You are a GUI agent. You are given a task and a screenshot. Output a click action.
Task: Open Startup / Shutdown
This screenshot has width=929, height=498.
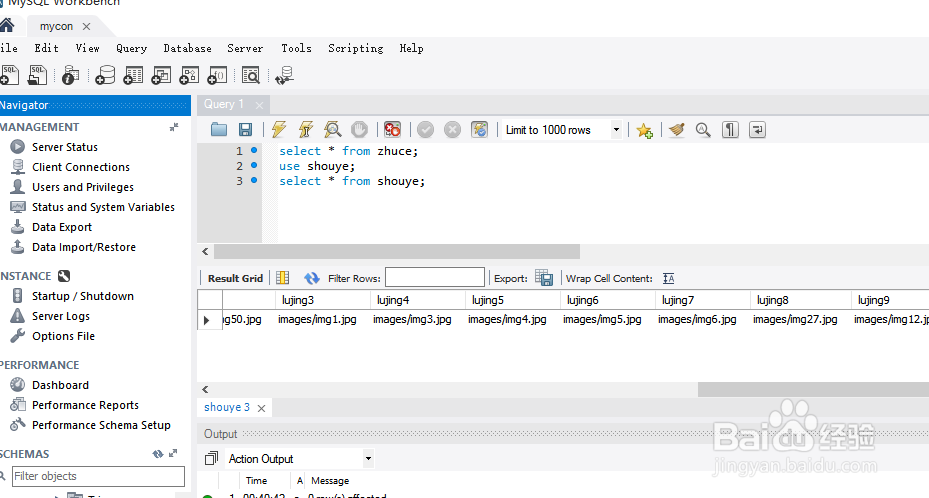(83, 296)
